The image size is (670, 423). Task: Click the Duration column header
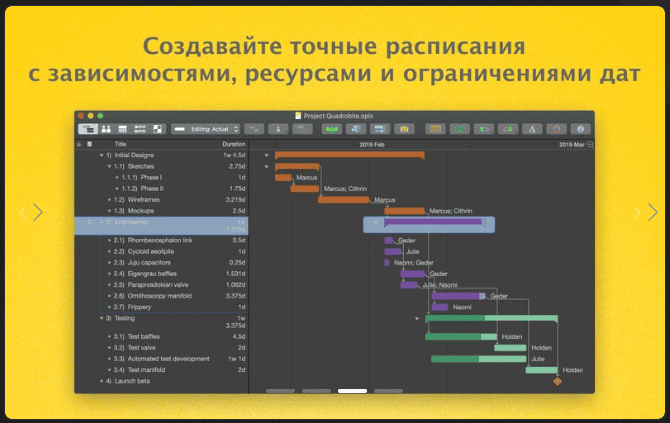tap(234, 144)
